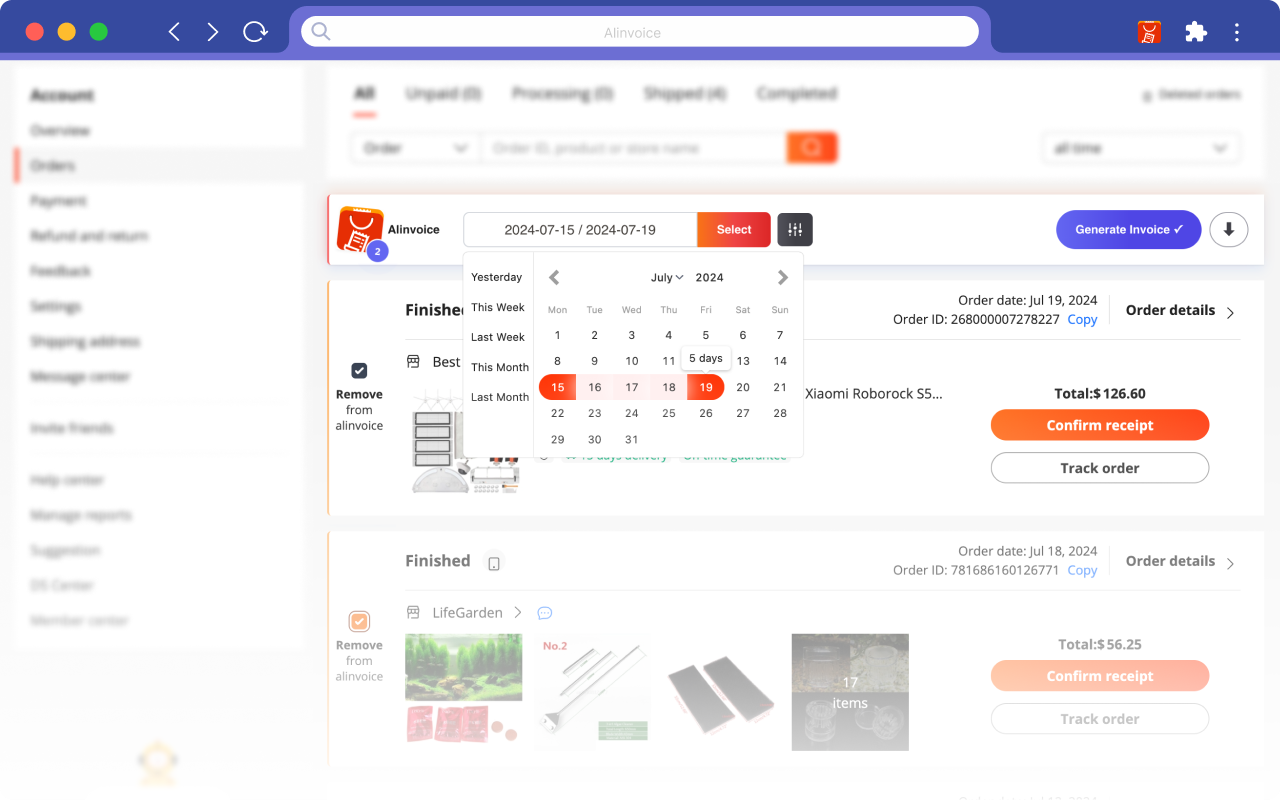Viewport: 1280px width, 800px height.
Task: Expand the all time filter dropdown
Action: [x=1140, y=147]
